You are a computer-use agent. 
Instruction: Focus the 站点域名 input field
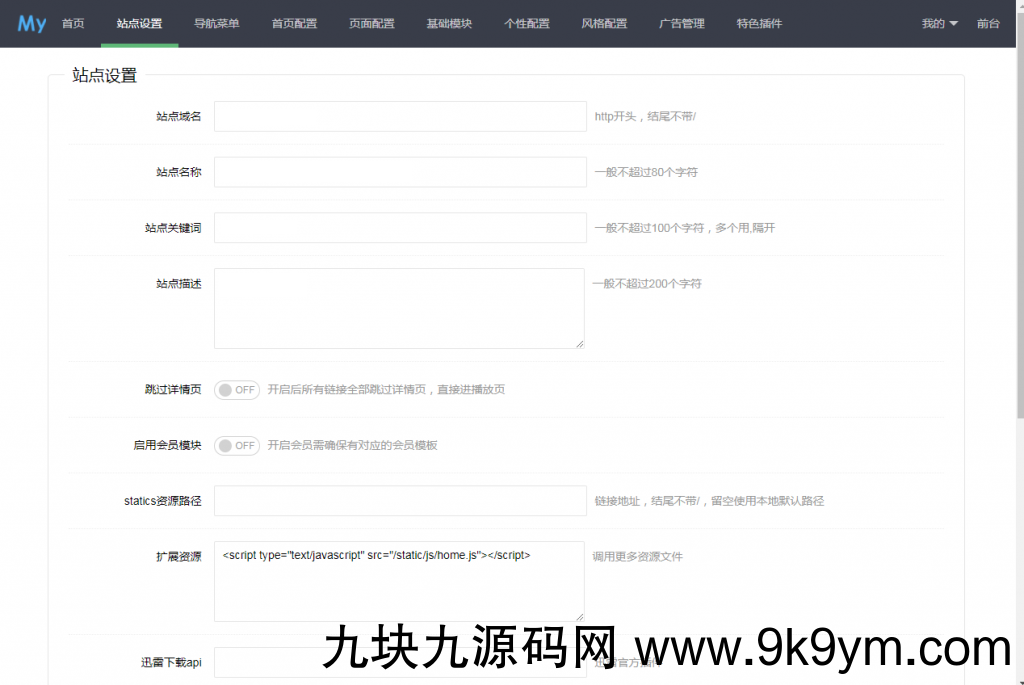click(400, 116)
